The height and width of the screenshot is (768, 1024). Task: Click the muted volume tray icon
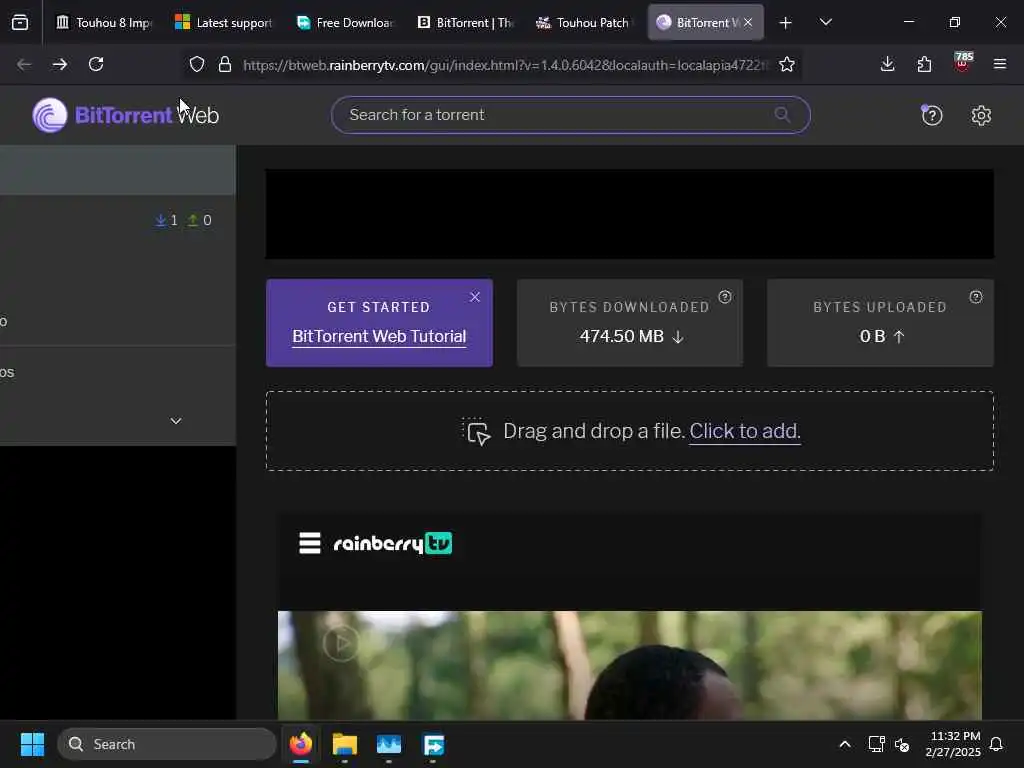click(903, 744)
